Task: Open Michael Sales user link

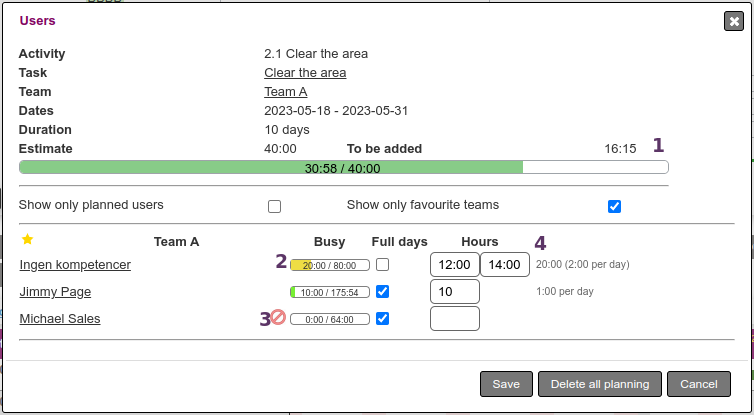Action: pos(60,319)
